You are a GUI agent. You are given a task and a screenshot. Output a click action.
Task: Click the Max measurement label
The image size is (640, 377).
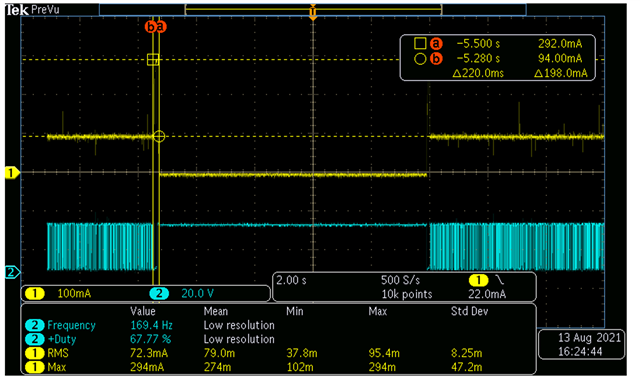point(57,367)
